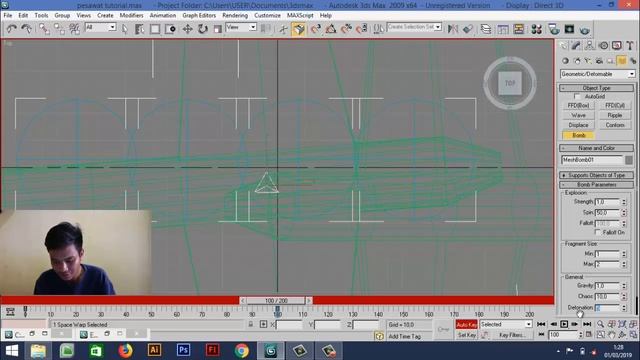Click Rectangular Selection Region icon
Screen dimensions: 640x360
[155, 29]
